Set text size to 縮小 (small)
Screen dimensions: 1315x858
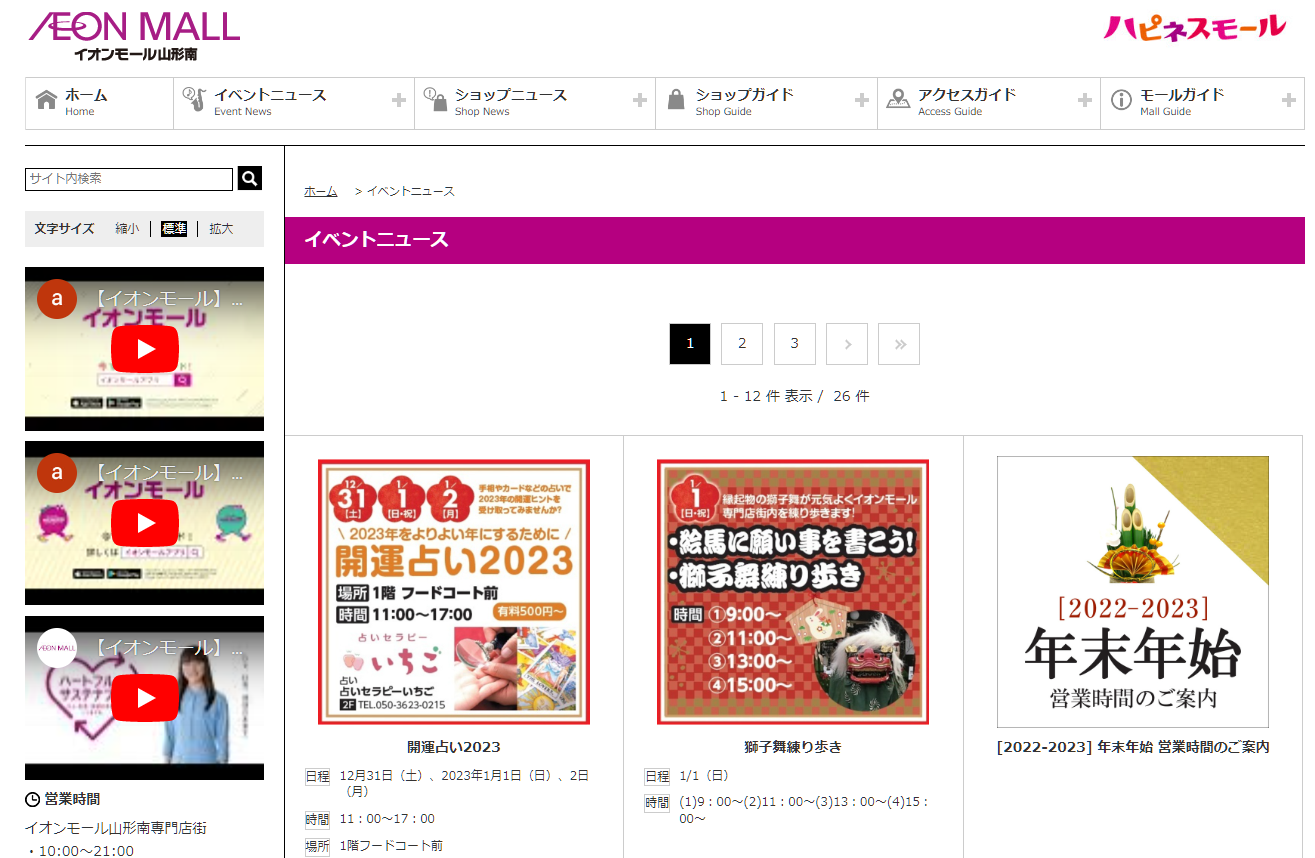click(127, 229)
